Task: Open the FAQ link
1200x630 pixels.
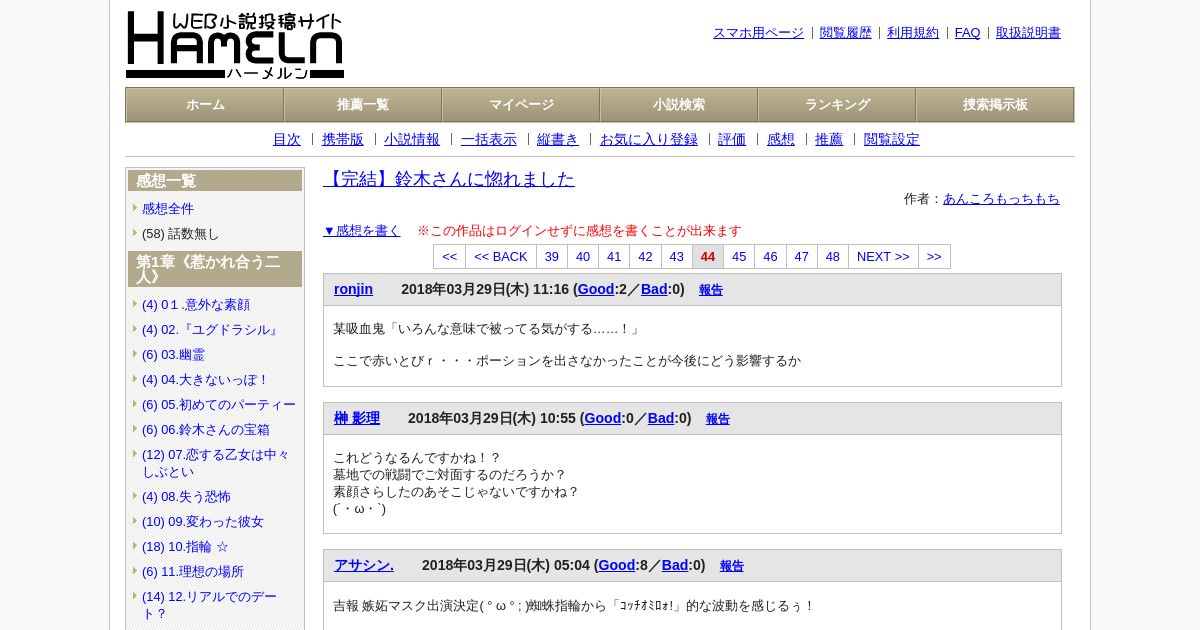Action: [x=968, y=33]
